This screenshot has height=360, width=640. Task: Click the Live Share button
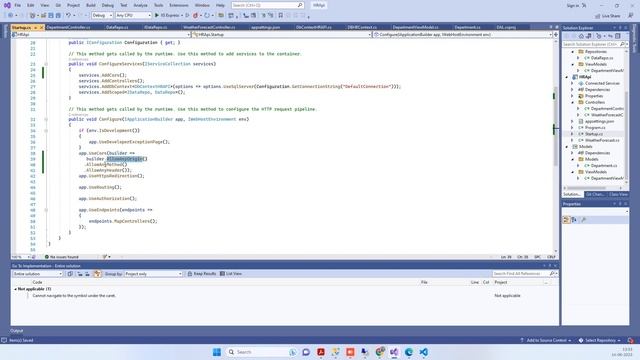[x=608, y=16]
